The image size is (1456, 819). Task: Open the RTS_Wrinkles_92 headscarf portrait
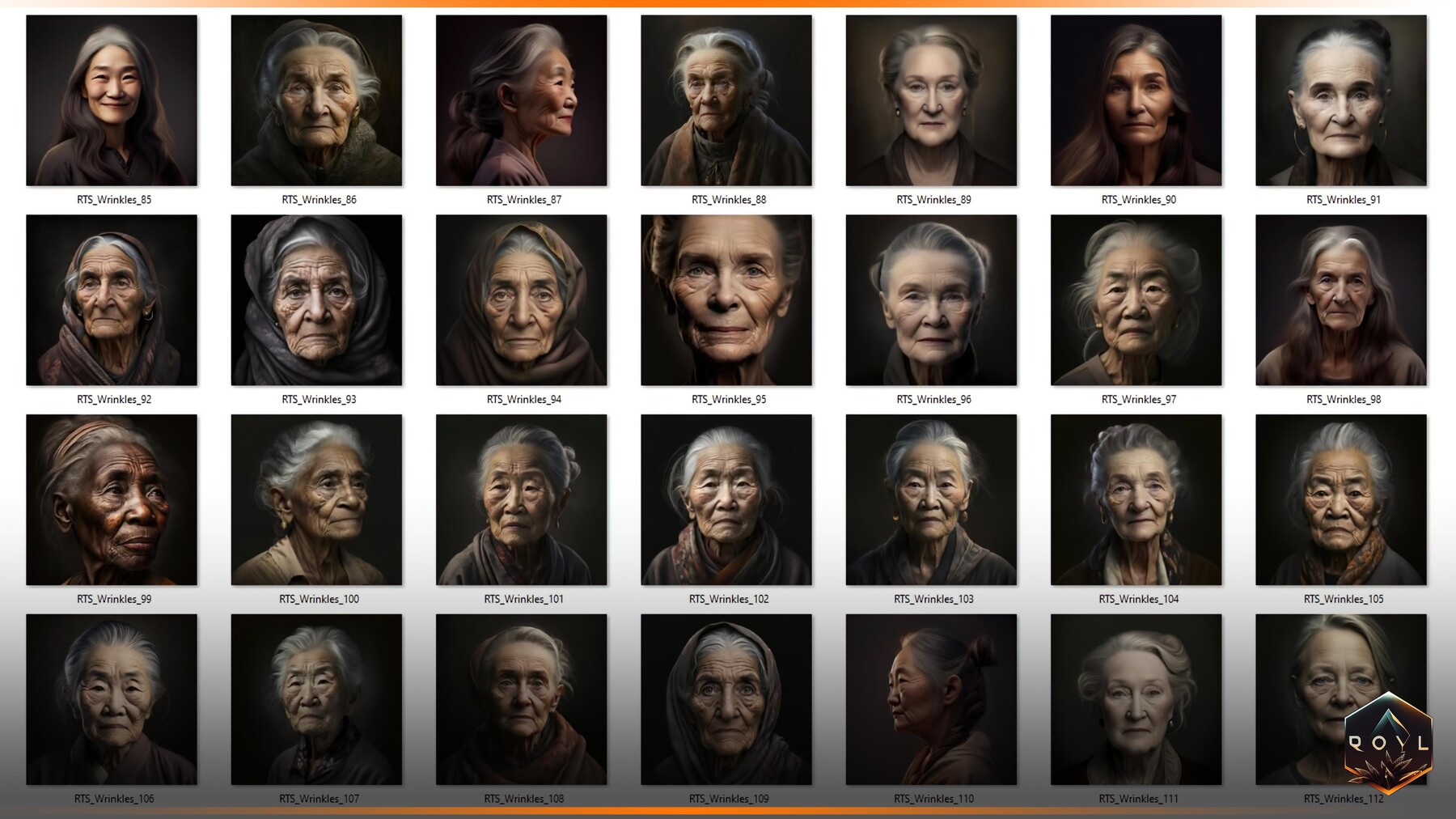[112, 299]
